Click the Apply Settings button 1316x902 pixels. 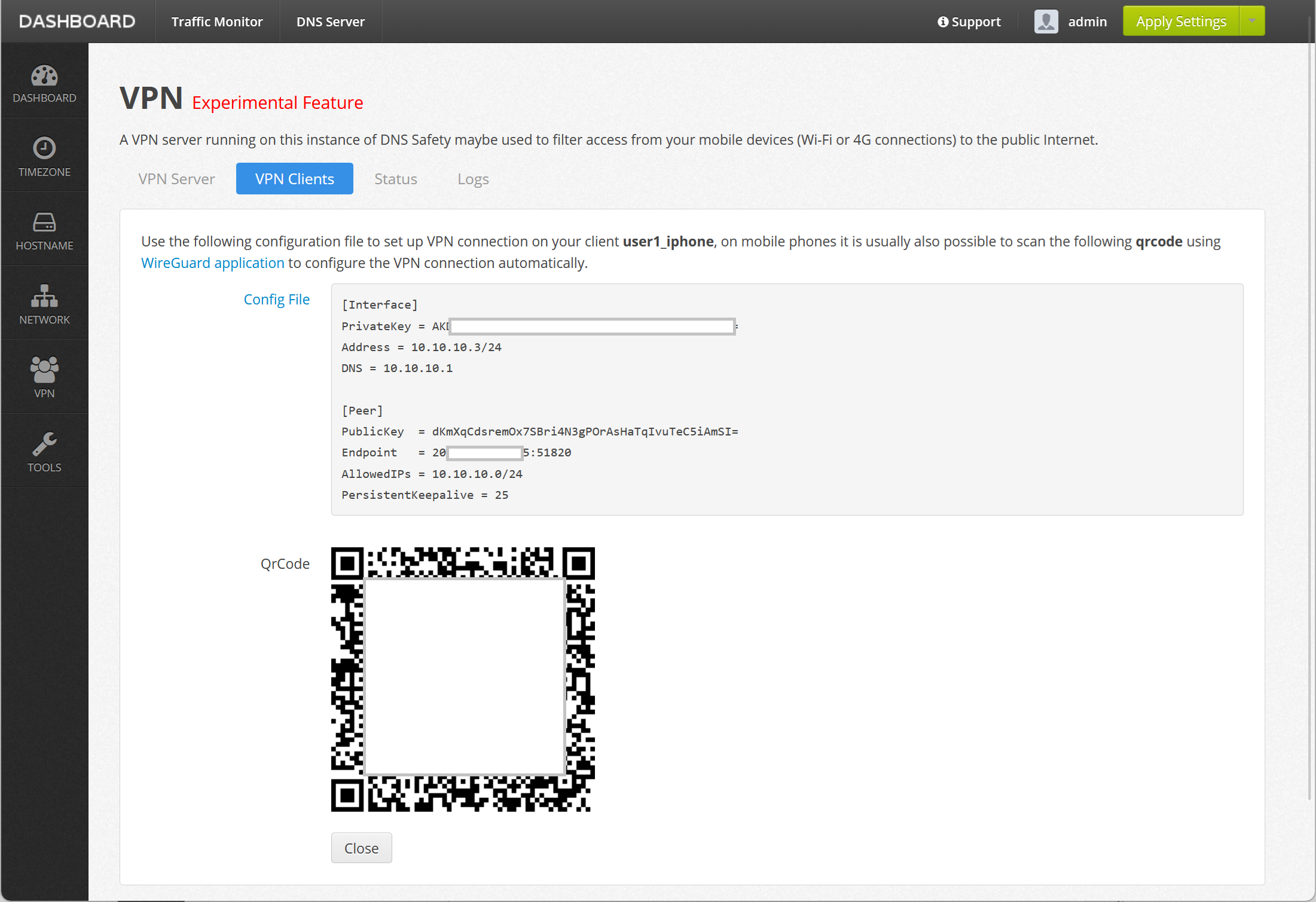click(x=1181, y=21)
